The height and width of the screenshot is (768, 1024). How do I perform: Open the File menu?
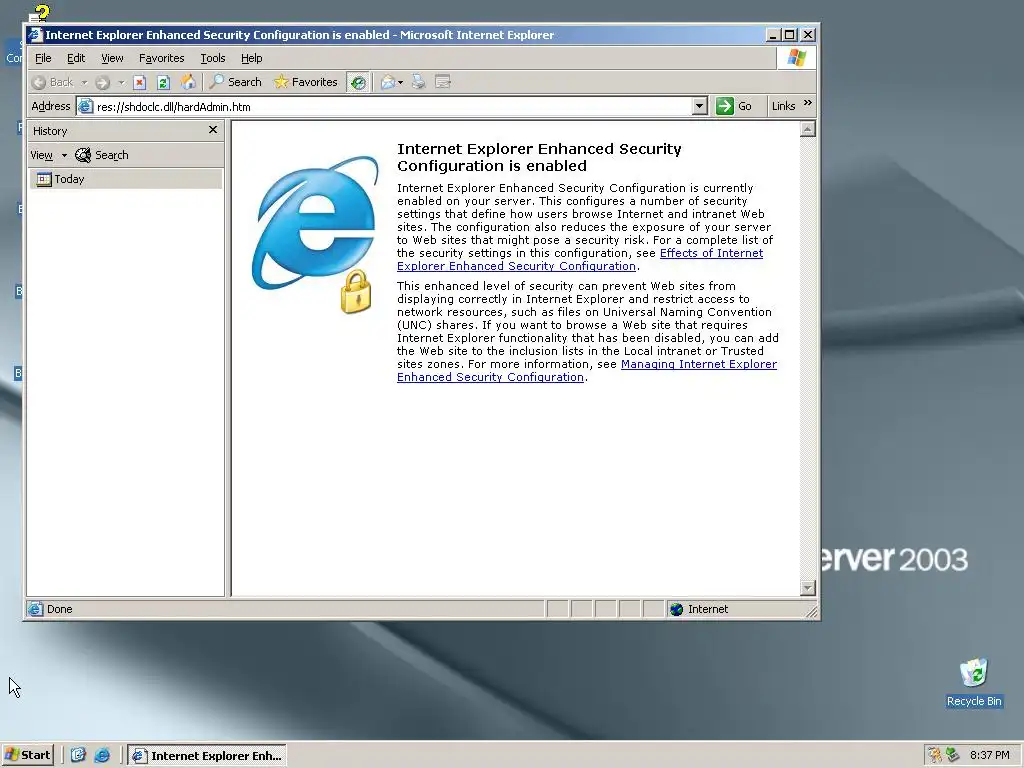point(43,58)
